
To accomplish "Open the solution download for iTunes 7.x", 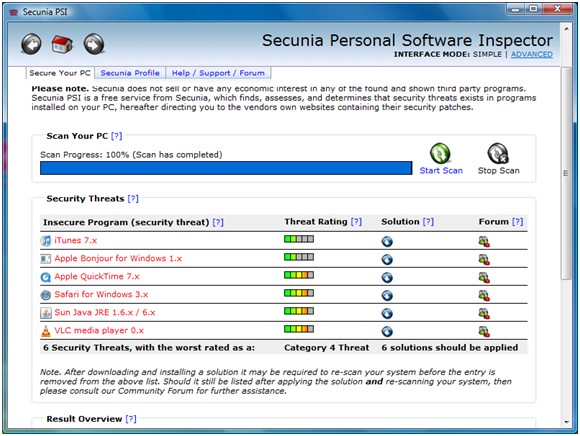I will click(387, 241).
